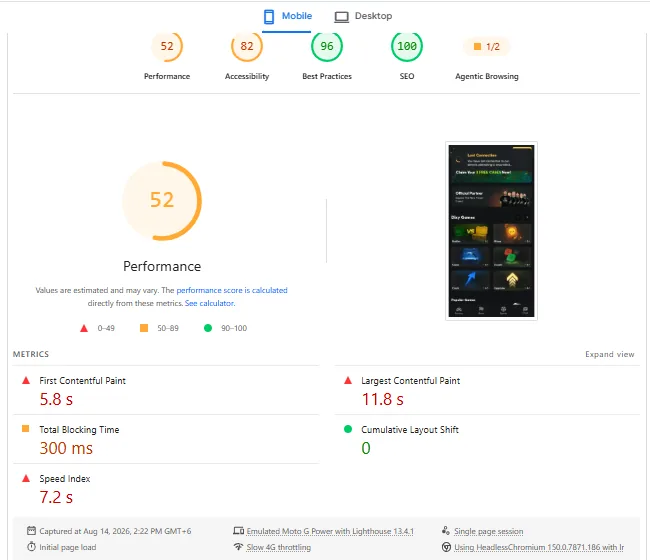Viewport: 650px width, 560px height.
Task: Click the Expand view toggle
Action: pyautogui.click(x=609, y=354)
